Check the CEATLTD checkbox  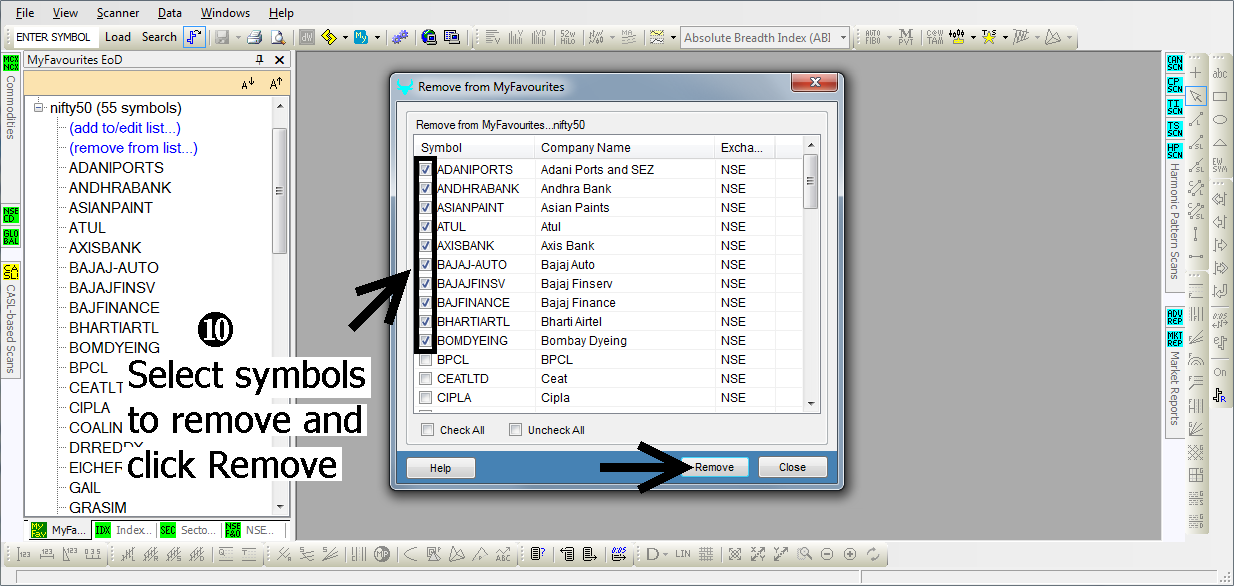426,378
